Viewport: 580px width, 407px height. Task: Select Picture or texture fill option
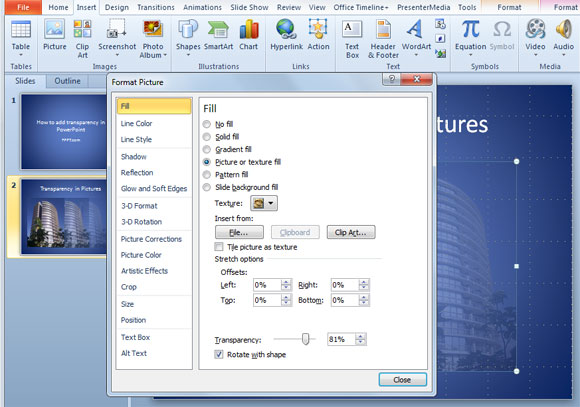(207, 162)
